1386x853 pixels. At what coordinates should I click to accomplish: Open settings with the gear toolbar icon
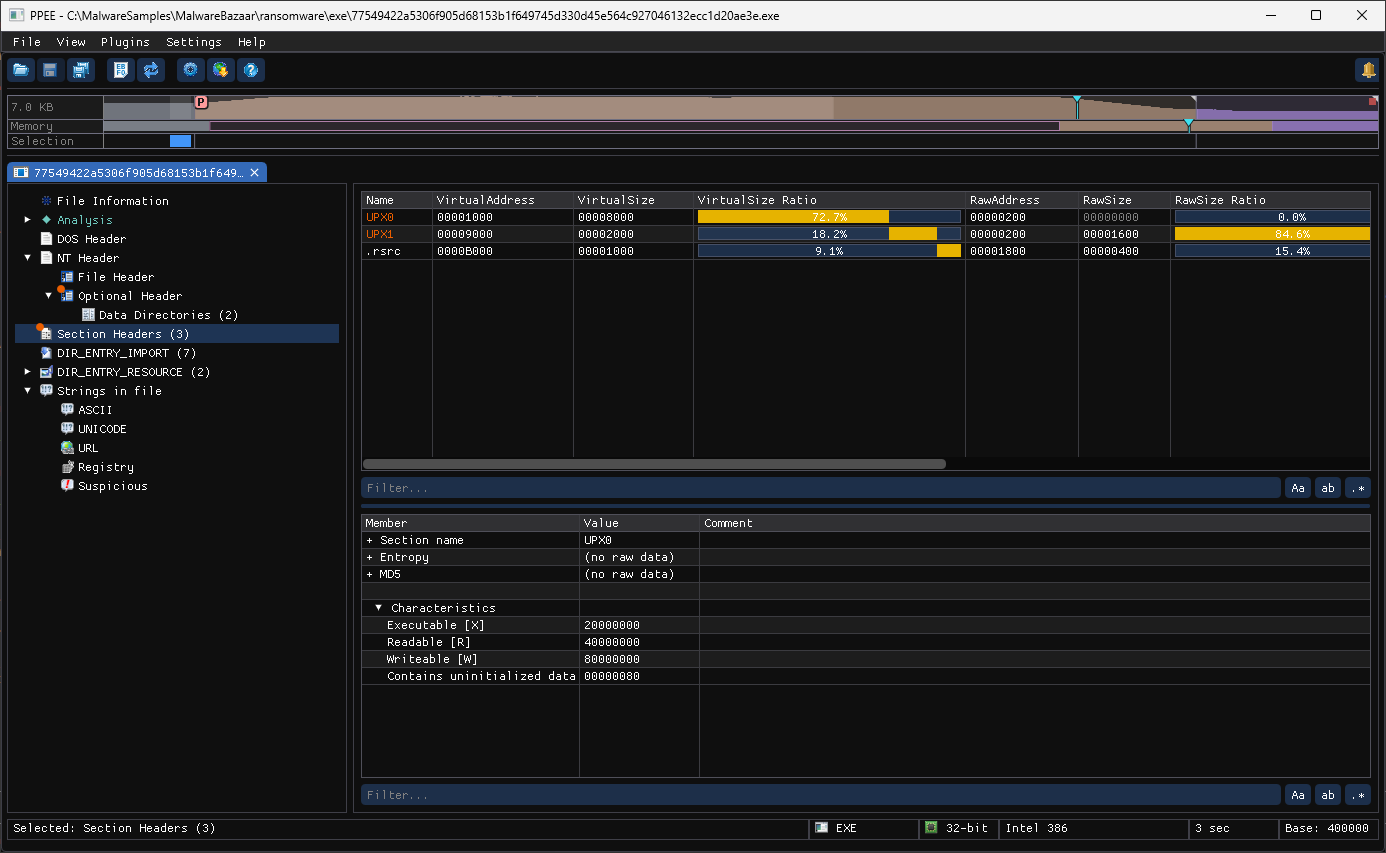[191, 70]
